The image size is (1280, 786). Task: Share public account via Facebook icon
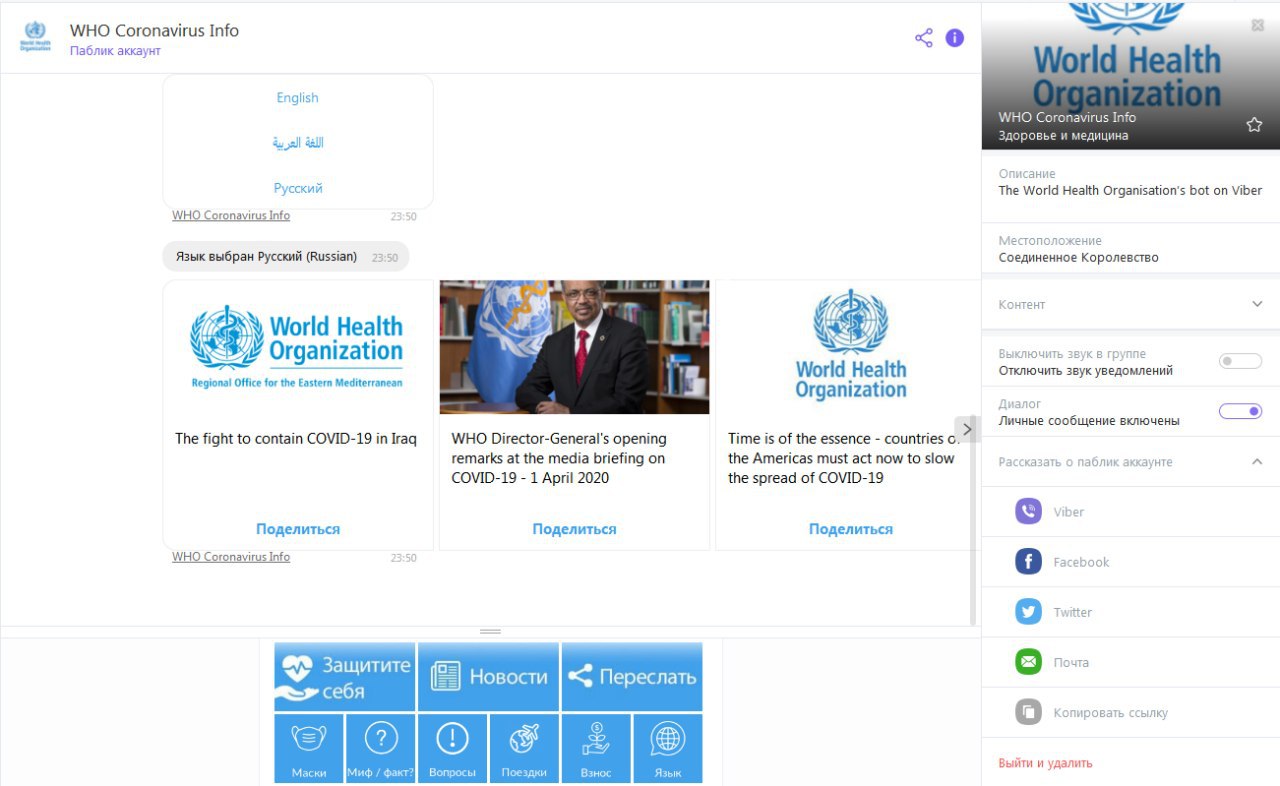tap(1029, 562)
